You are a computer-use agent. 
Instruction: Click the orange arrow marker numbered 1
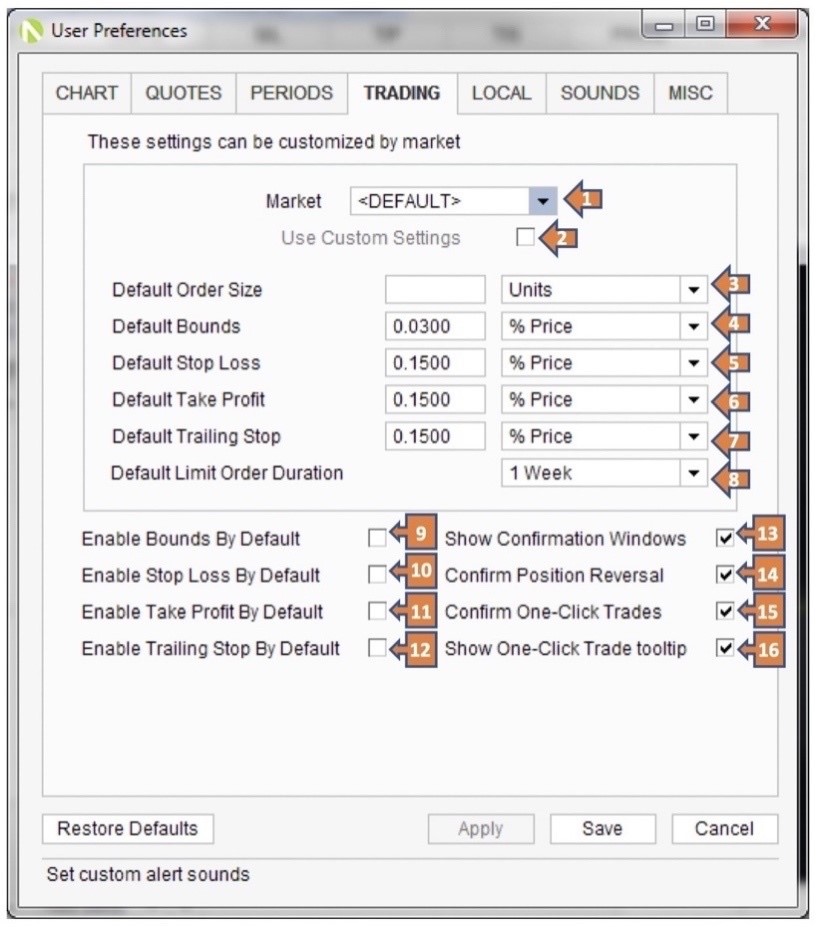click(584, 200)
